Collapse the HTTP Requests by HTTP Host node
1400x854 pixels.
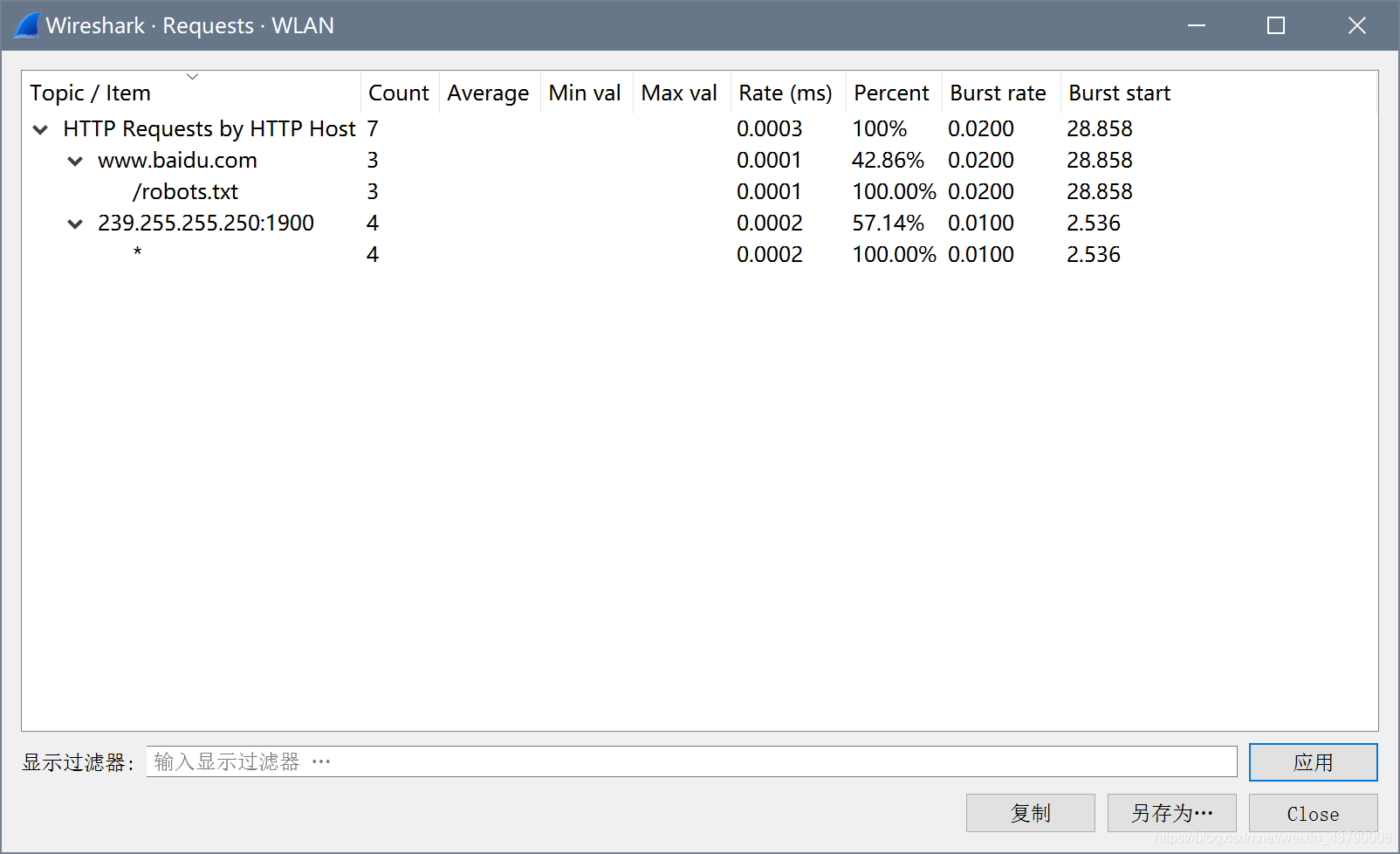click(x=40, y=130)
